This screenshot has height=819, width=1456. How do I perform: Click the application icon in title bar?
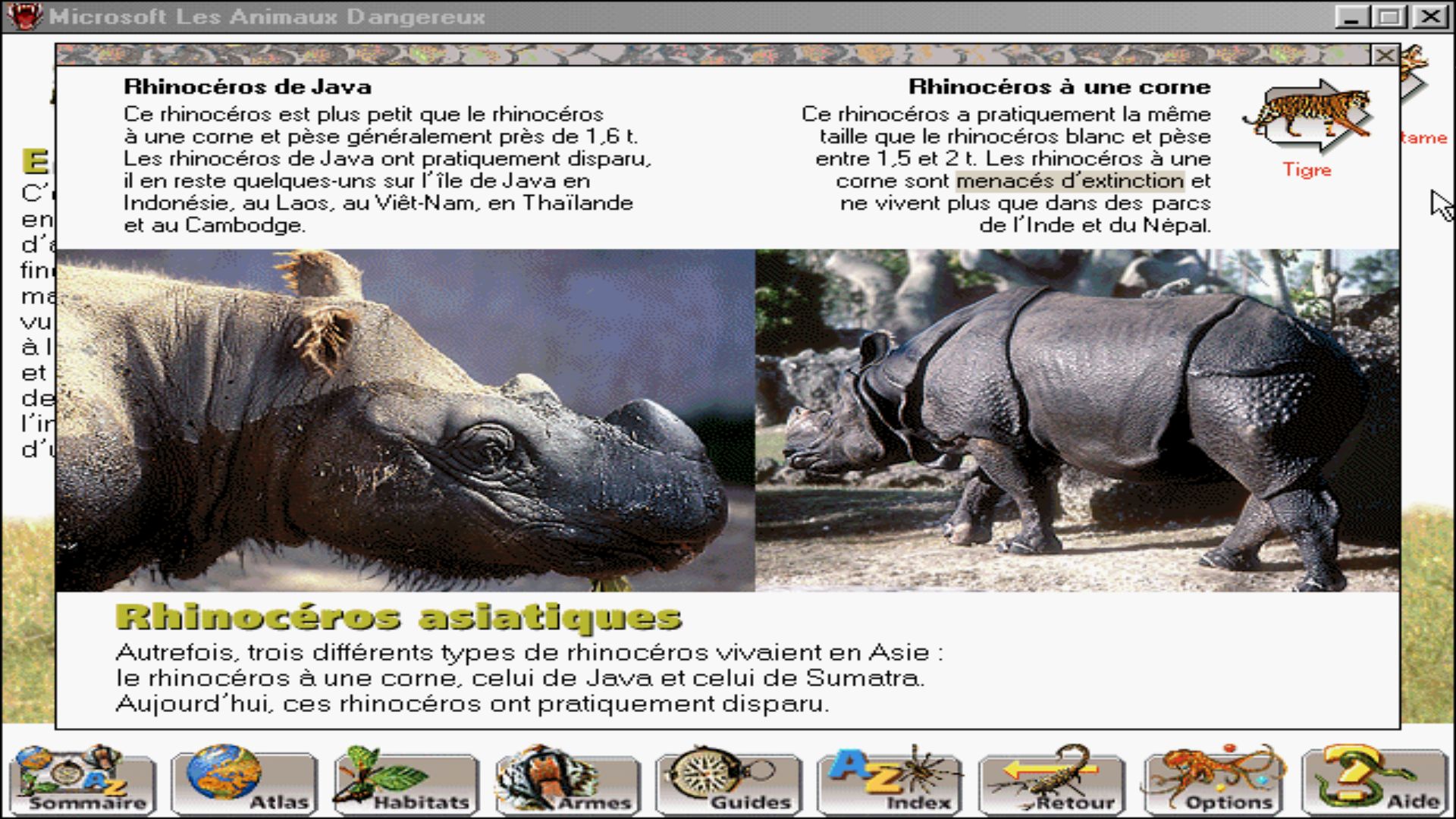click(x=24, y=16)
